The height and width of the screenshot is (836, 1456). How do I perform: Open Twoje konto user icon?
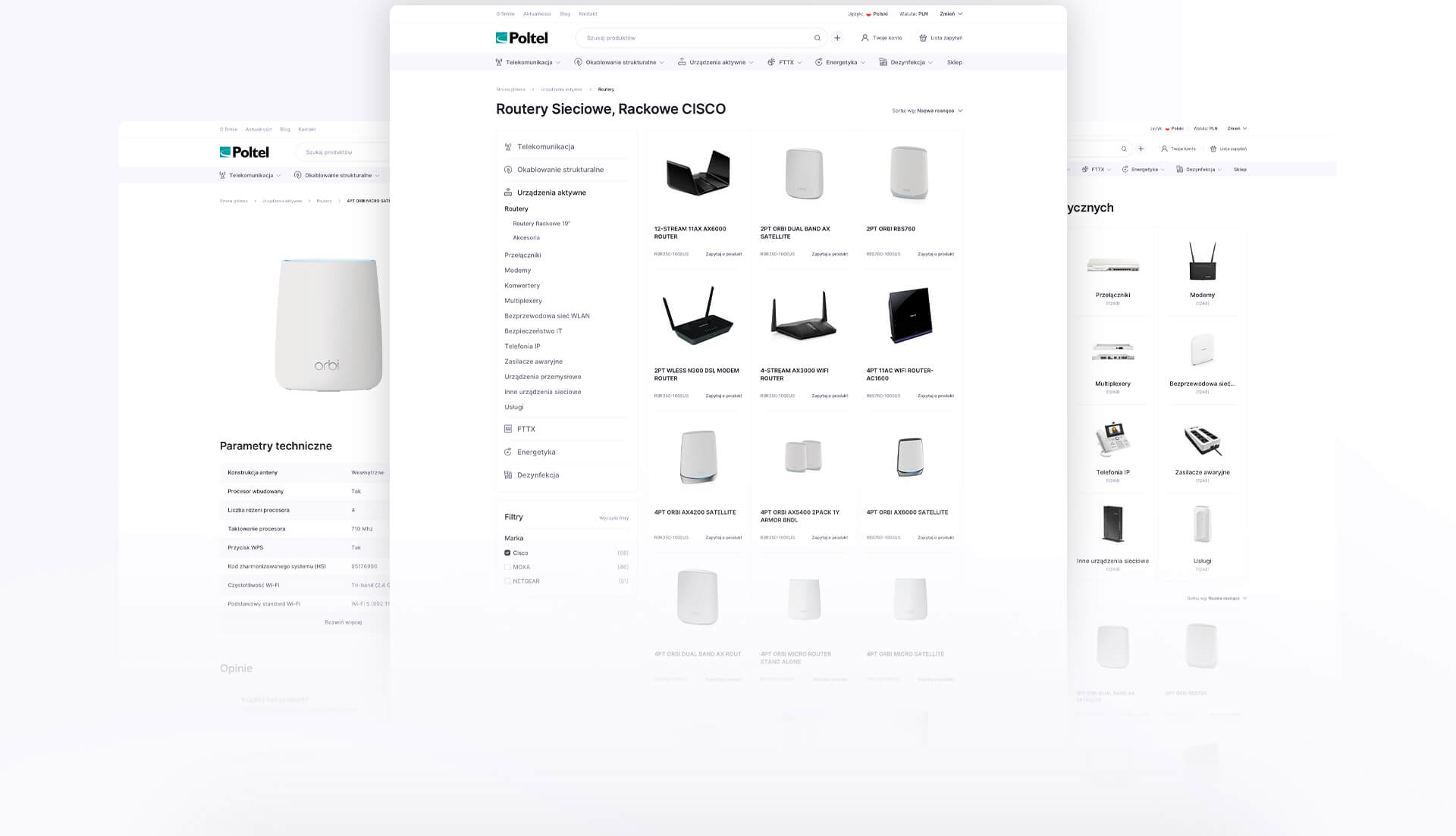[x=864, y=38]
